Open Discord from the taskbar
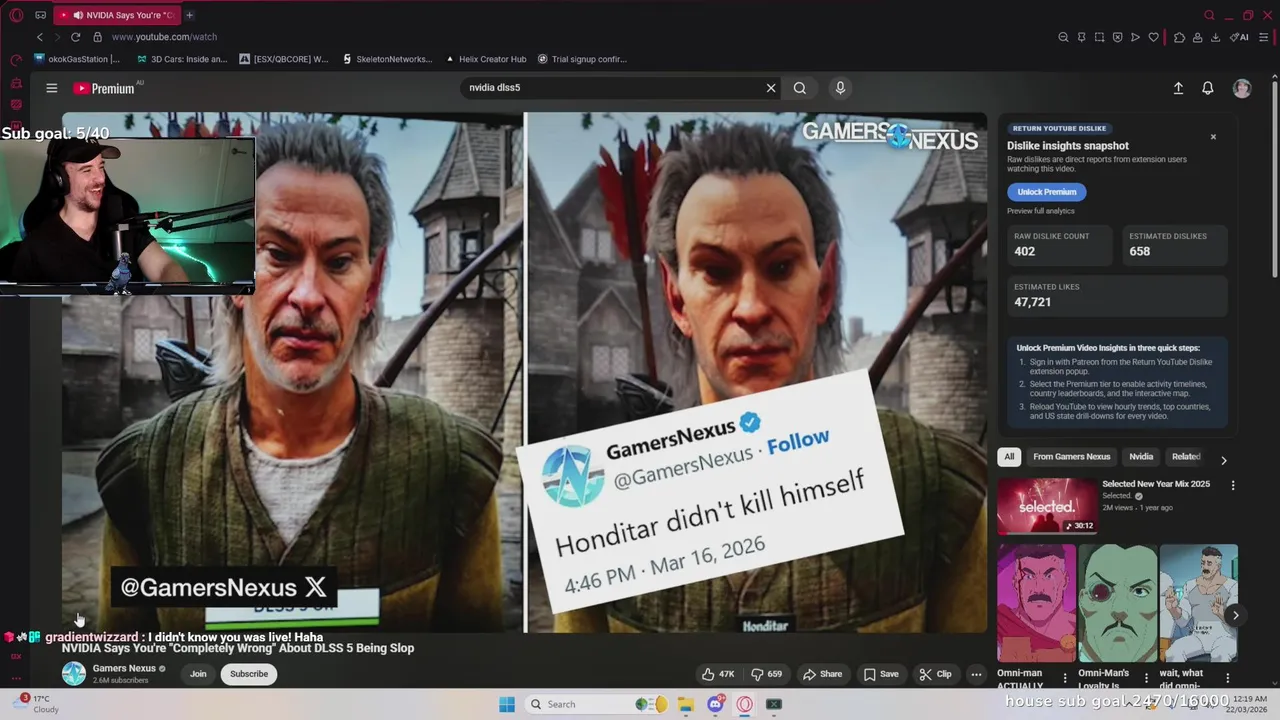The height and width of the screenshot is (720, 1280). 715,704
